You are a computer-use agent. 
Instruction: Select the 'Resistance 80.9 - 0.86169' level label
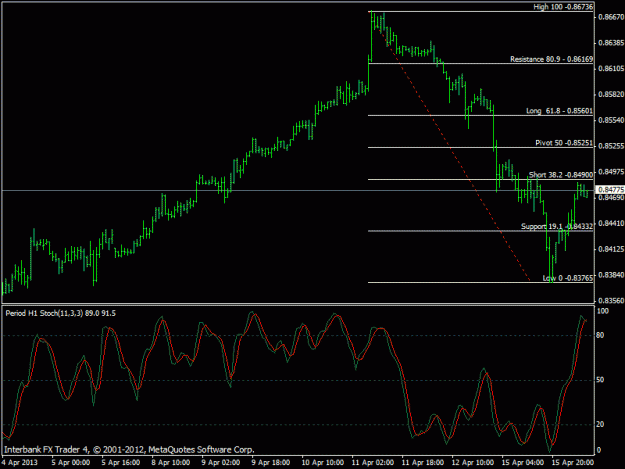(551, 59)
